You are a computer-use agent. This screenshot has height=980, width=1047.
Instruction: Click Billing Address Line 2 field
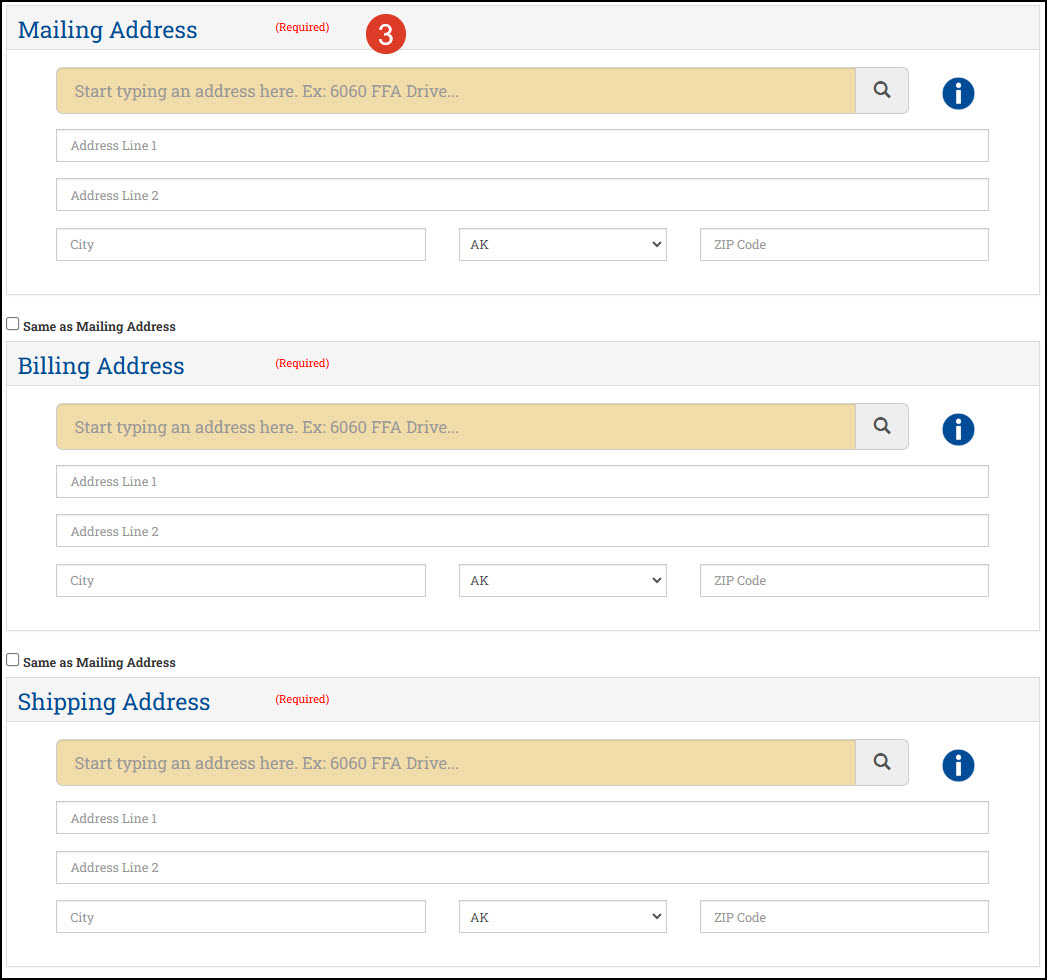(522, 531)
